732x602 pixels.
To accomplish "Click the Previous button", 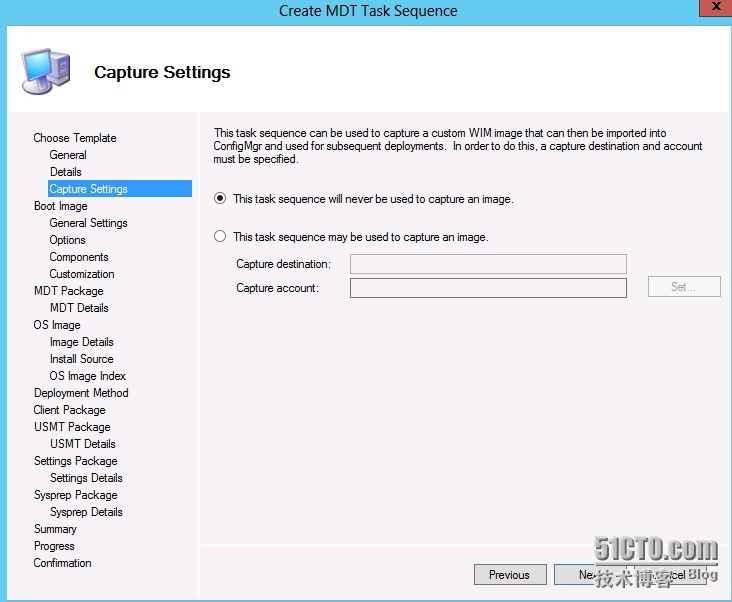I will (x=510, y=574).
